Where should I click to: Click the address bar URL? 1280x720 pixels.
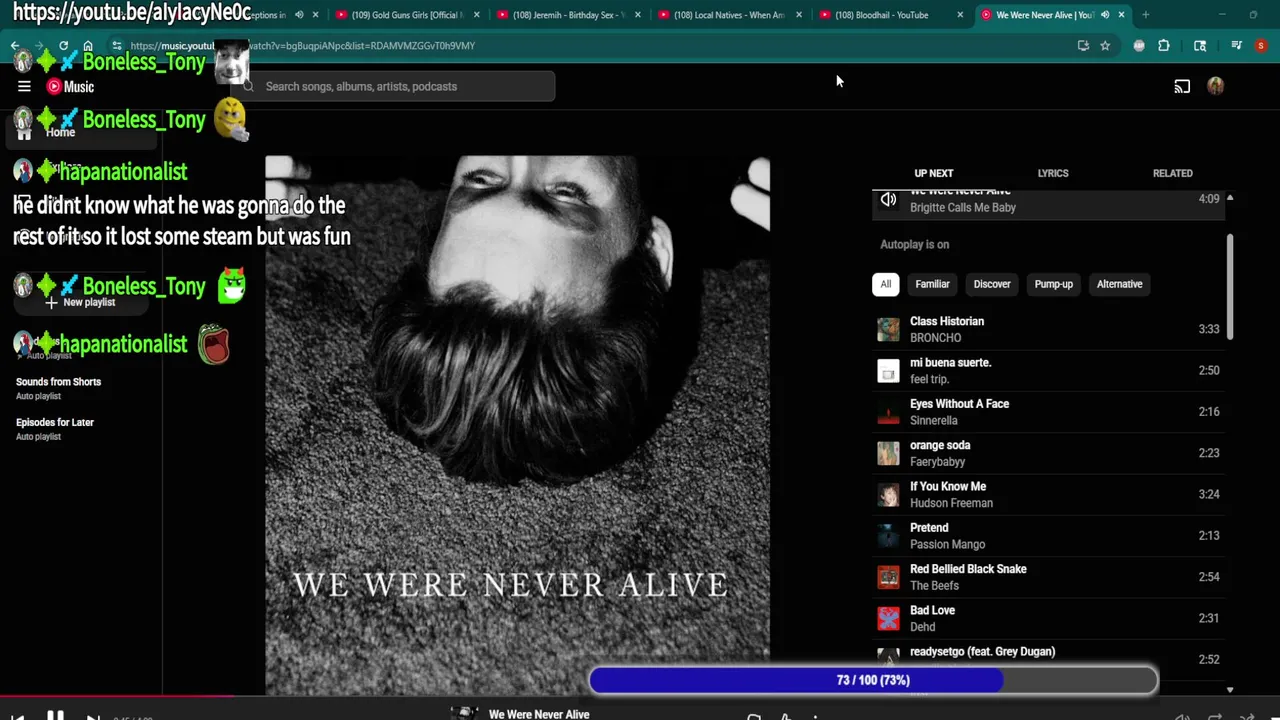tap(302, 45)
